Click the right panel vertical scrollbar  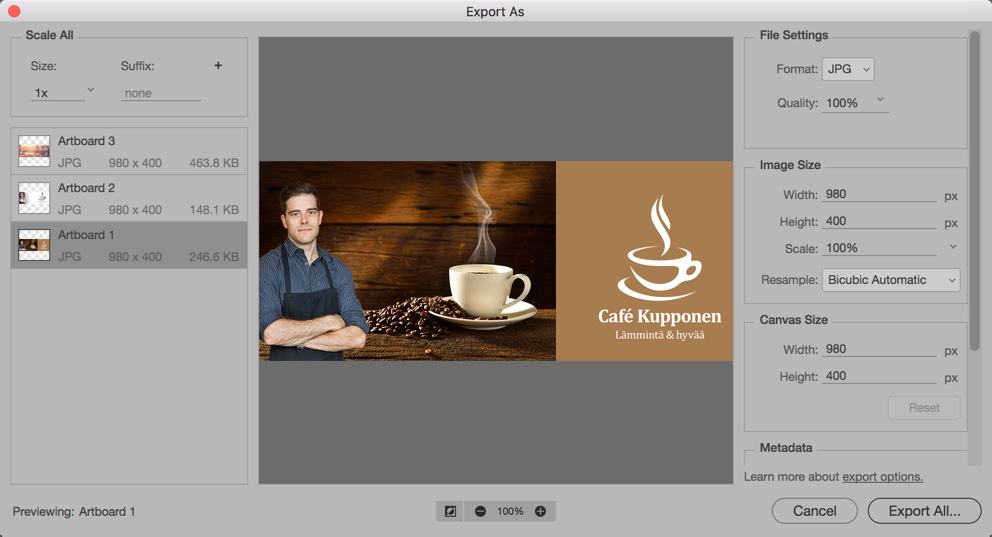pos(975,190)
